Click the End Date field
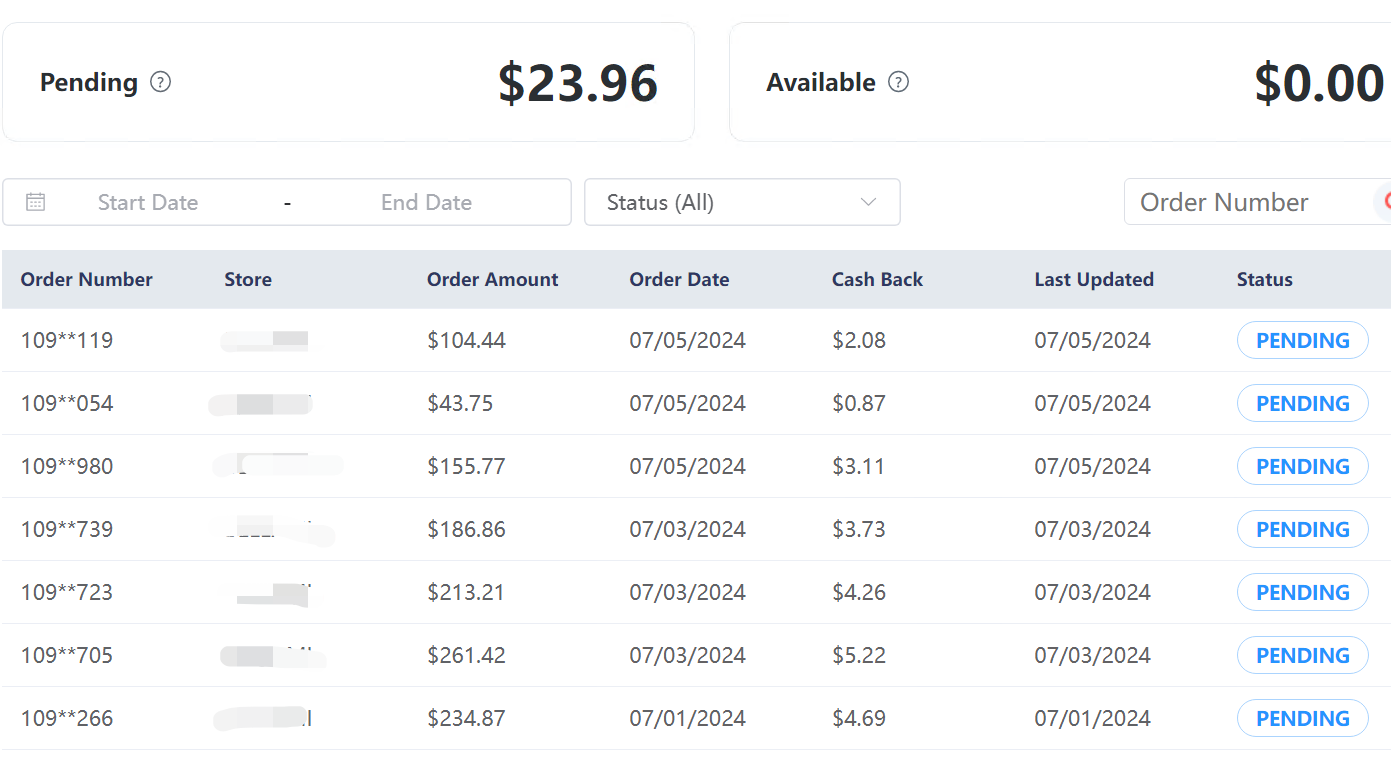 pos(426,202)
